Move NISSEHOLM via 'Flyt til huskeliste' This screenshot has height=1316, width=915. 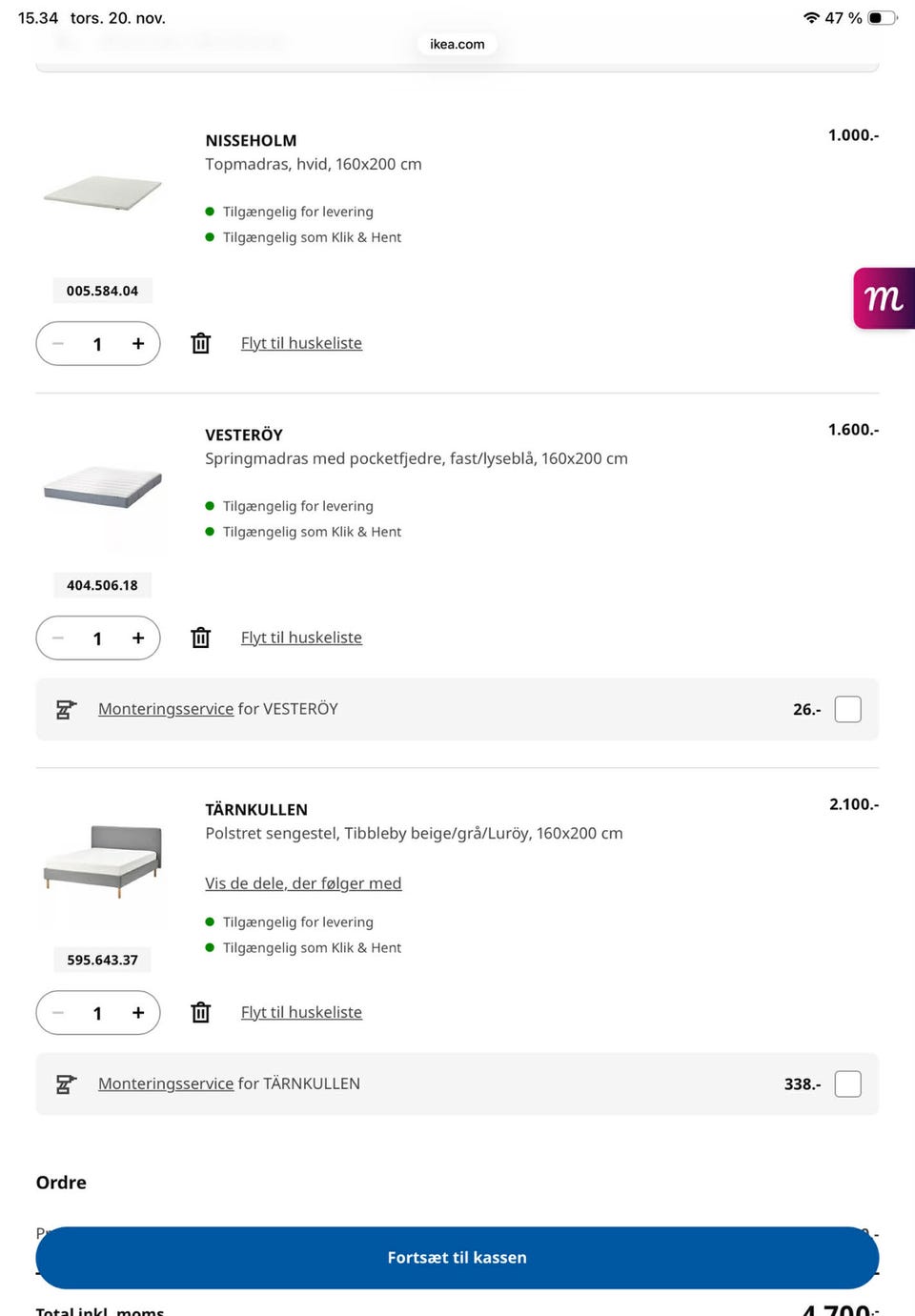point(301,343)
